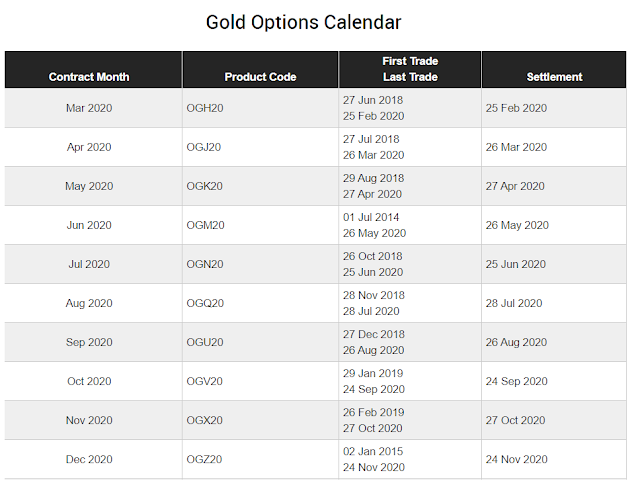Click settlement date 24 Nov 2020

pyautogui.click(x=516, y=459)
